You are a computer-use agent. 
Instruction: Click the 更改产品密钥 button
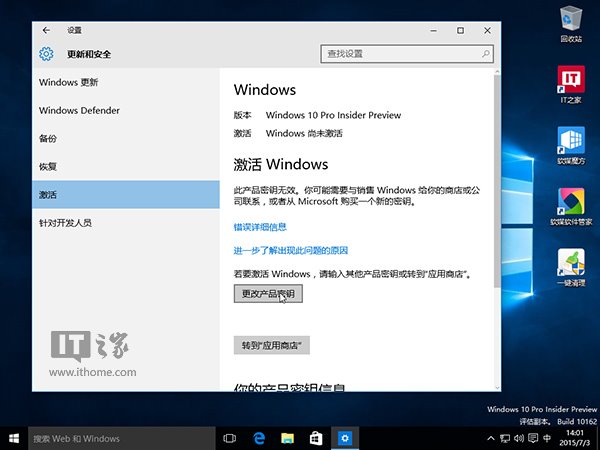pos(267,294)
